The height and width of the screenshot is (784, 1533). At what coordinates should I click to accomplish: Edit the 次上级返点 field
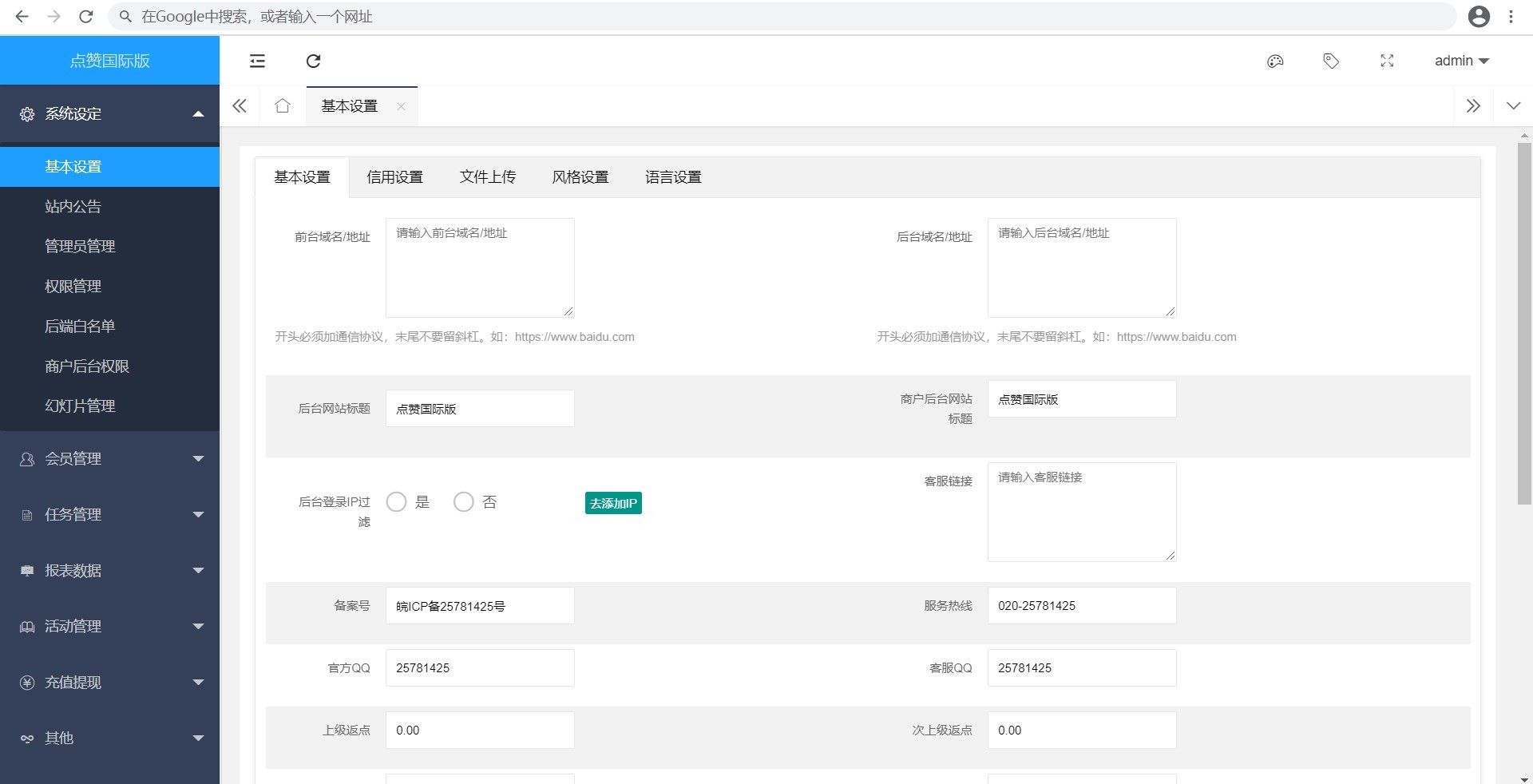[1082, 730]
